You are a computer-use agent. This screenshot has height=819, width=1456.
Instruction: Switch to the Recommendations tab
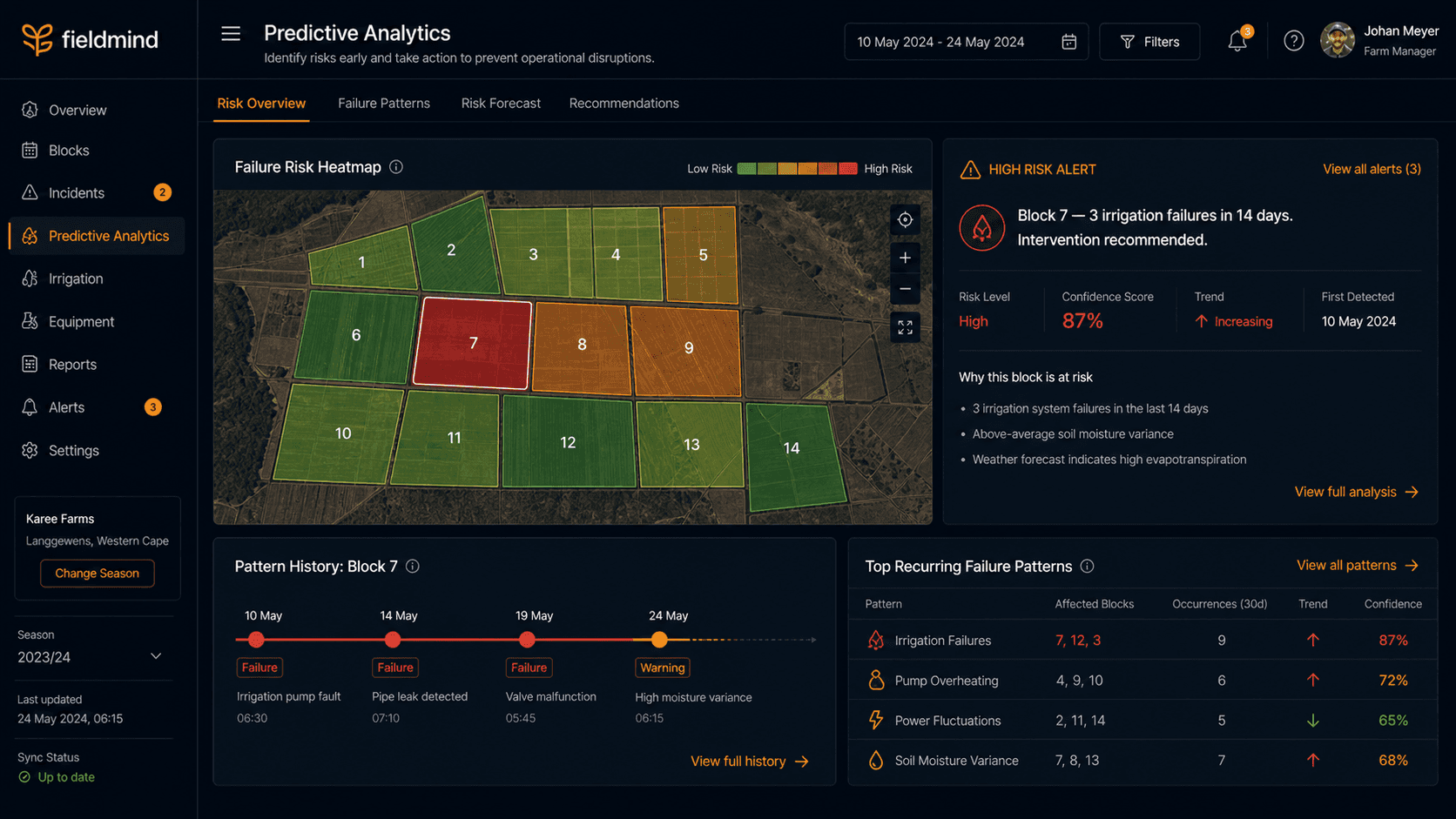624,104
